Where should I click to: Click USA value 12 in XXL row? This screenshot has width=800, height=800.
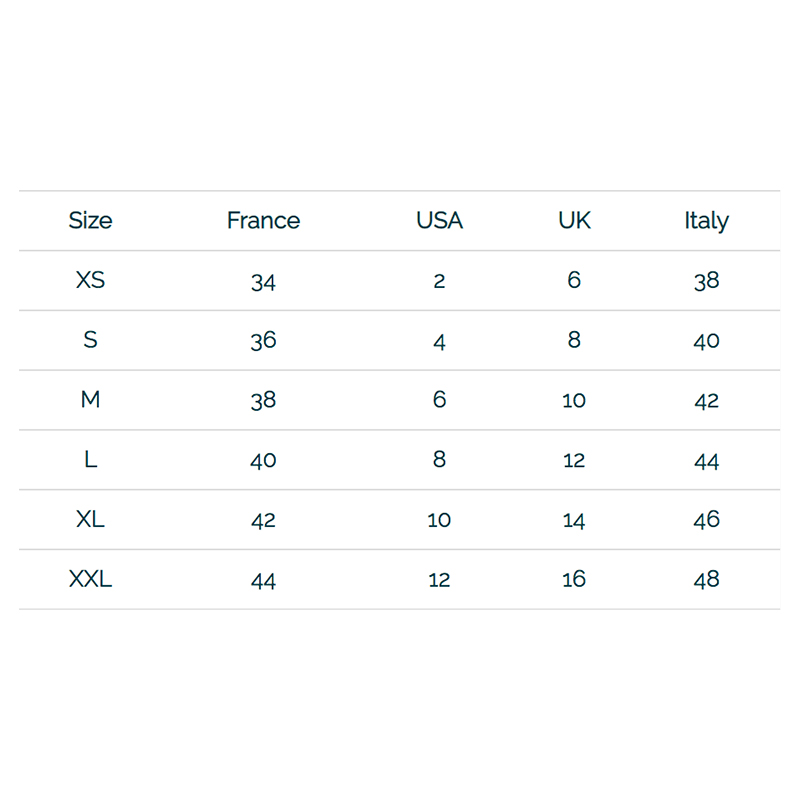439,580
